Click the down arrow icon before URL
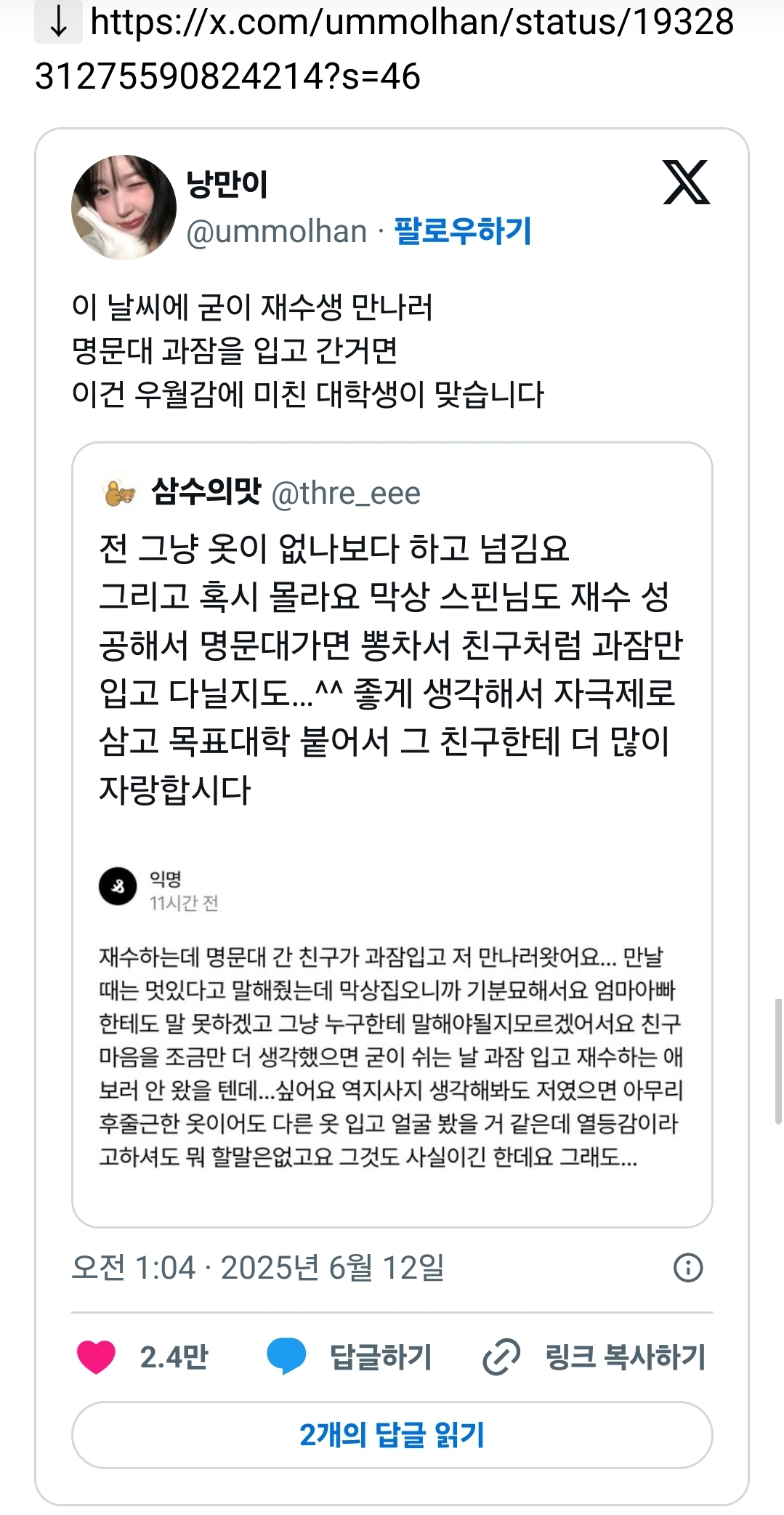Screen dimensions: 784x1515 (58, 23)
